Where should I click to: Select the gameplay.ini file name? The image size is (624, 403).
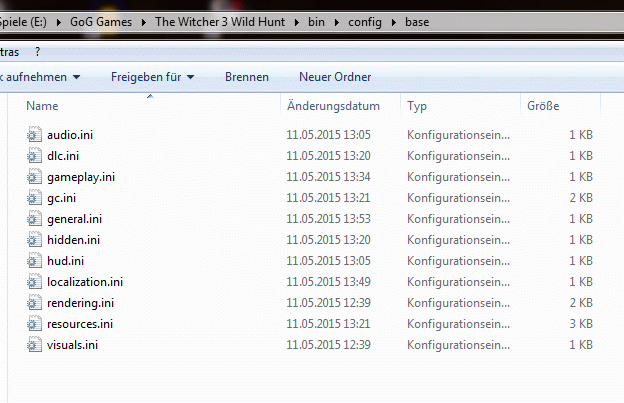81,177
